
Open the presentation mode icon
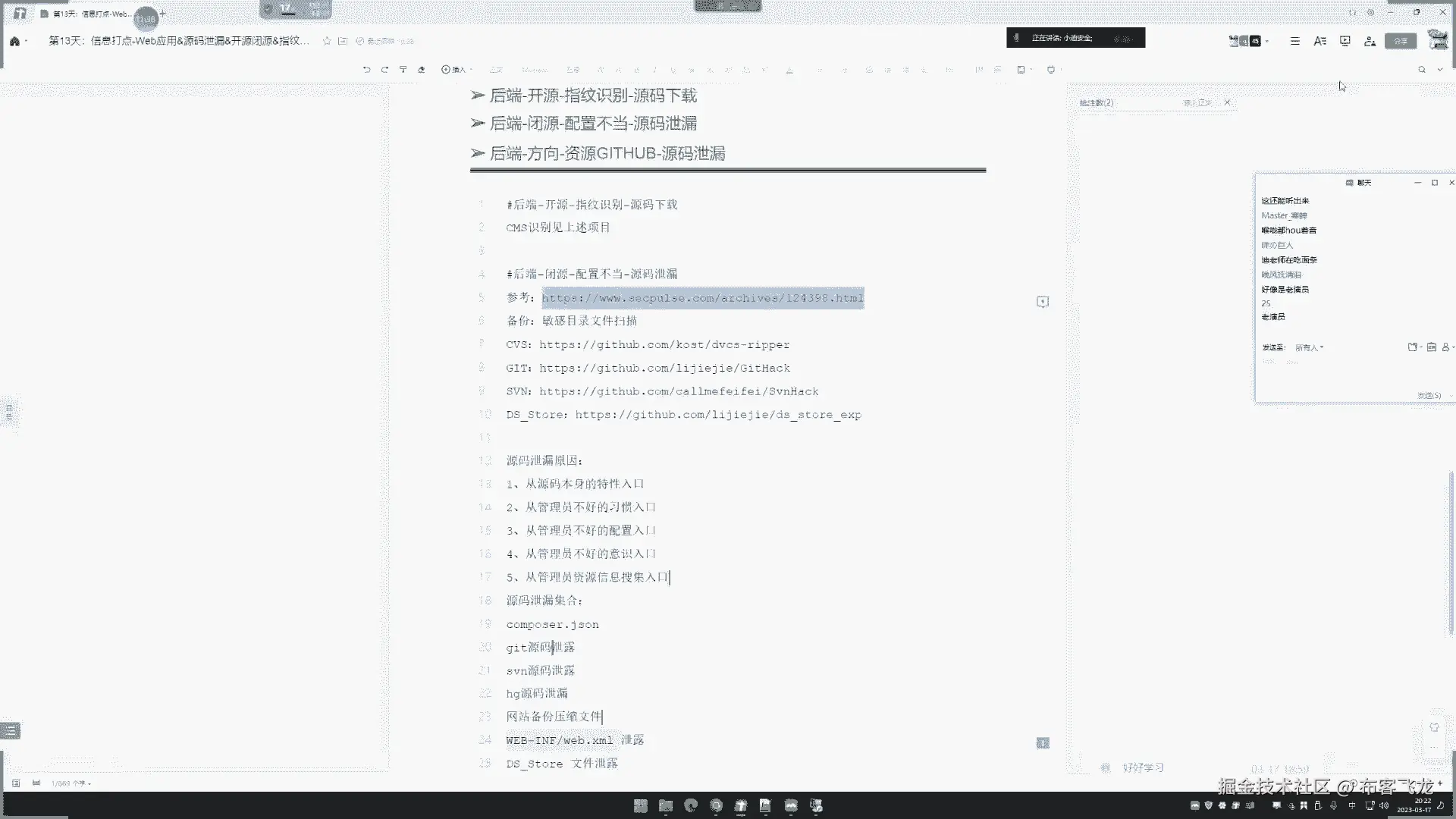coord(1345,41)
